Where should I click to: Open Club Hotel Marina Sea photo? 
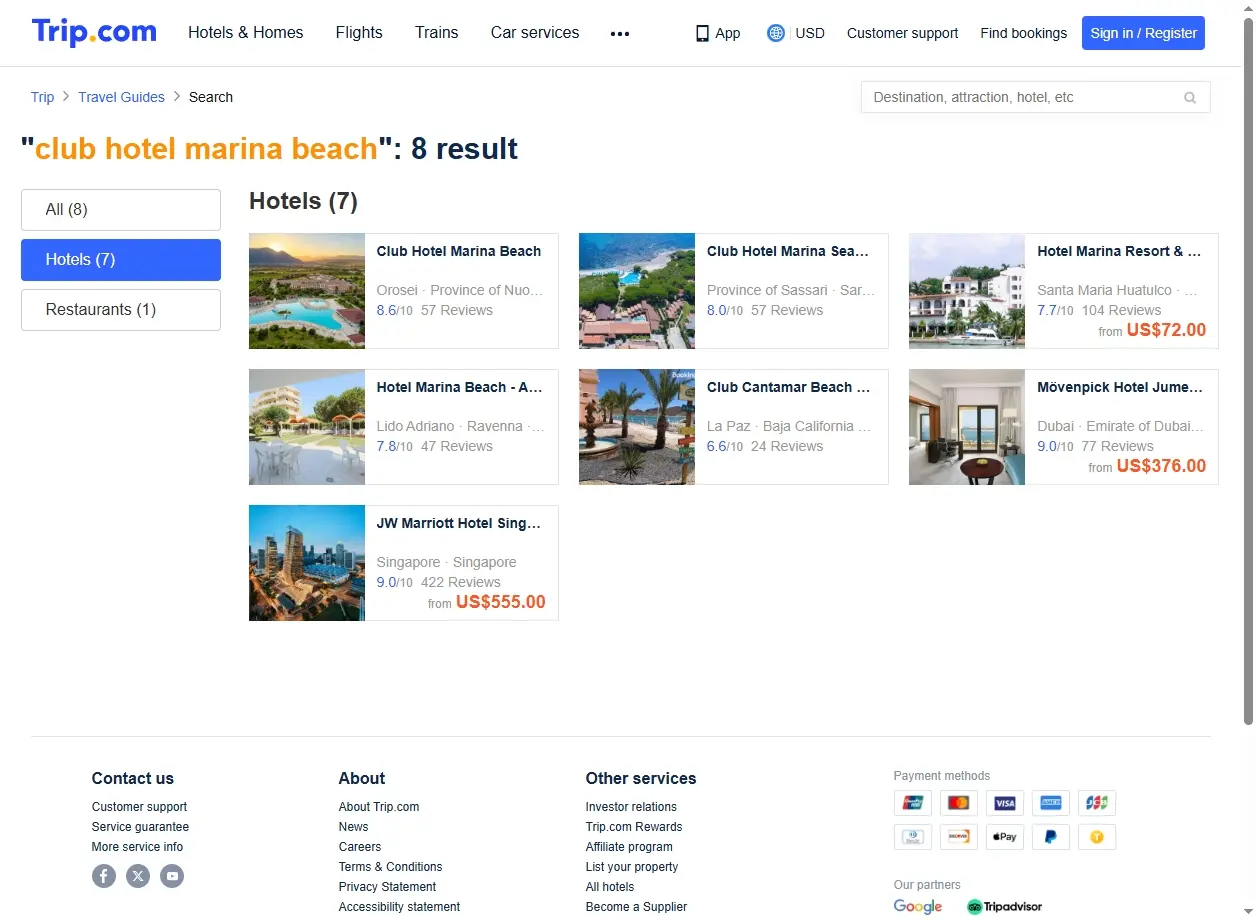[x=637, y=291]
